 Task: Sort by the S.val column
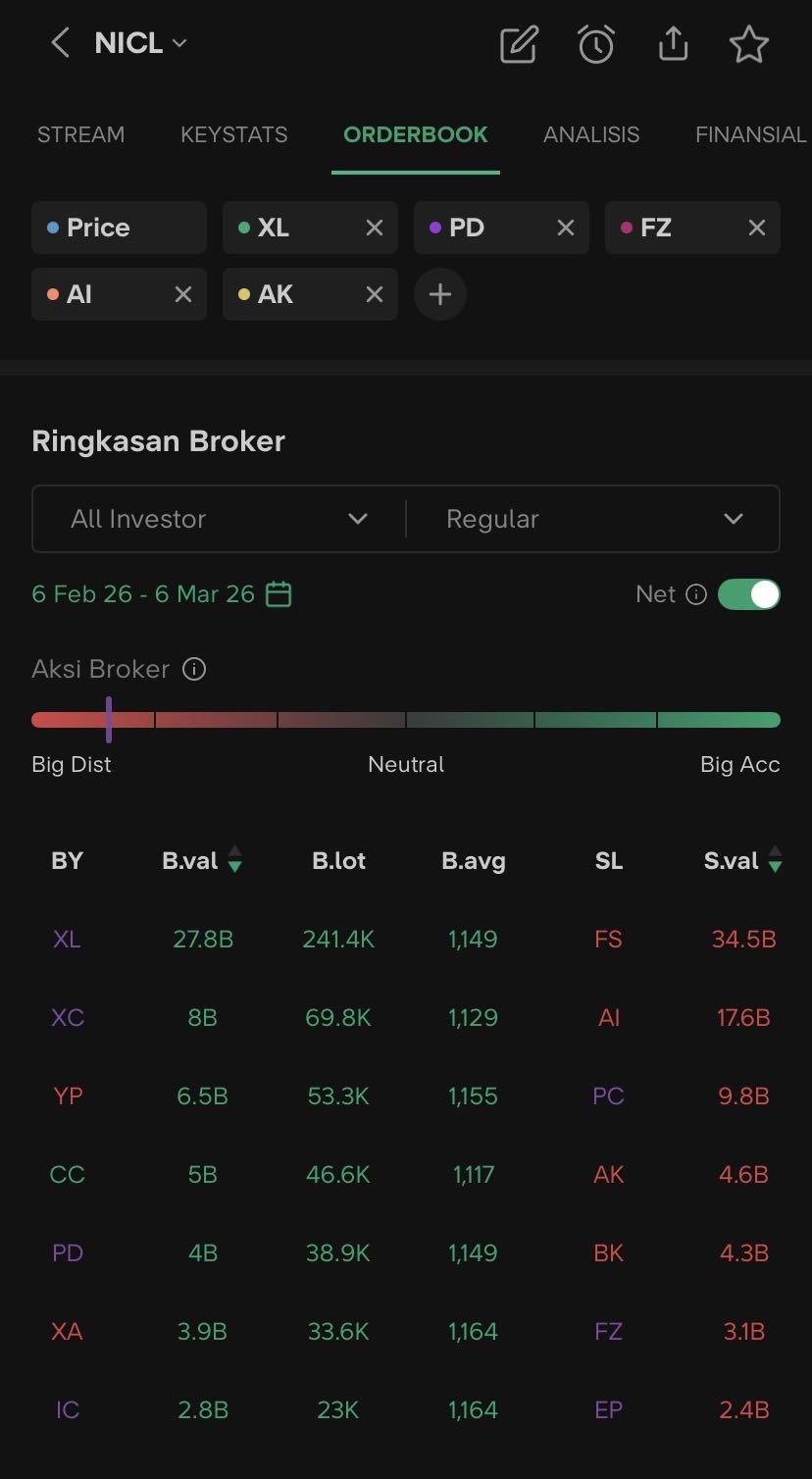742,861
